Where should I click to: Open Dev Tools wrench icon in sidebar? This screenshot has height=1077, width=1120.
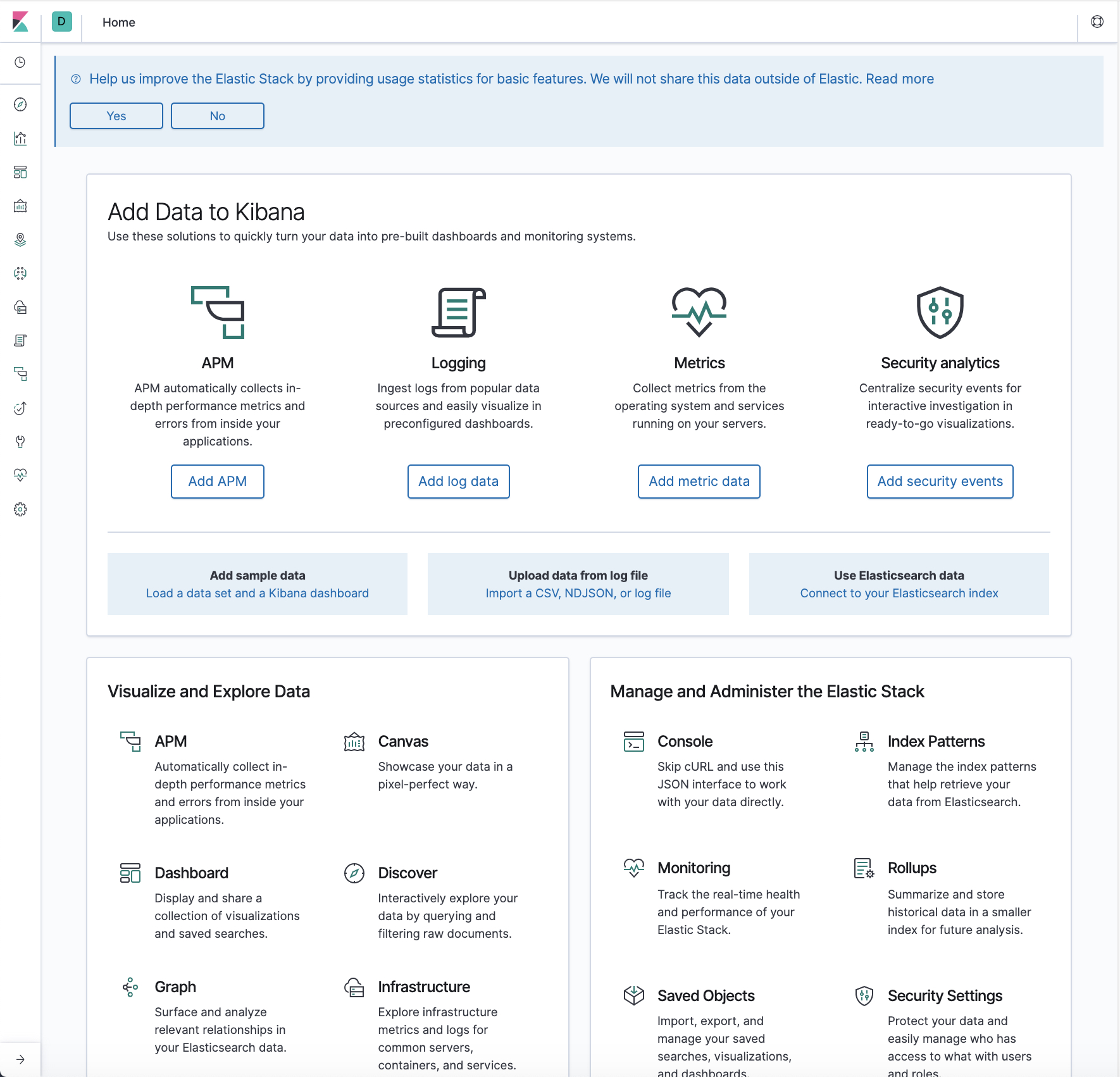20,442
